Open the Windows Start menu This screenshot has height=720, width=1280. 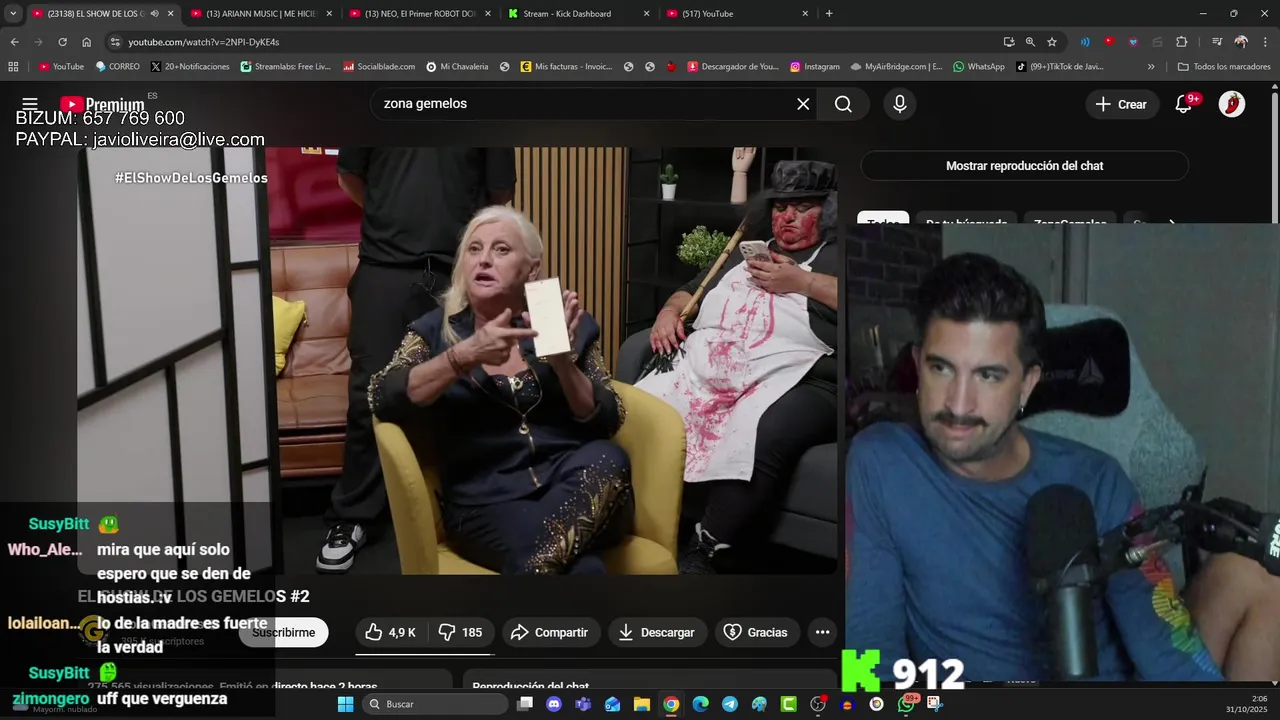(345, 704)
